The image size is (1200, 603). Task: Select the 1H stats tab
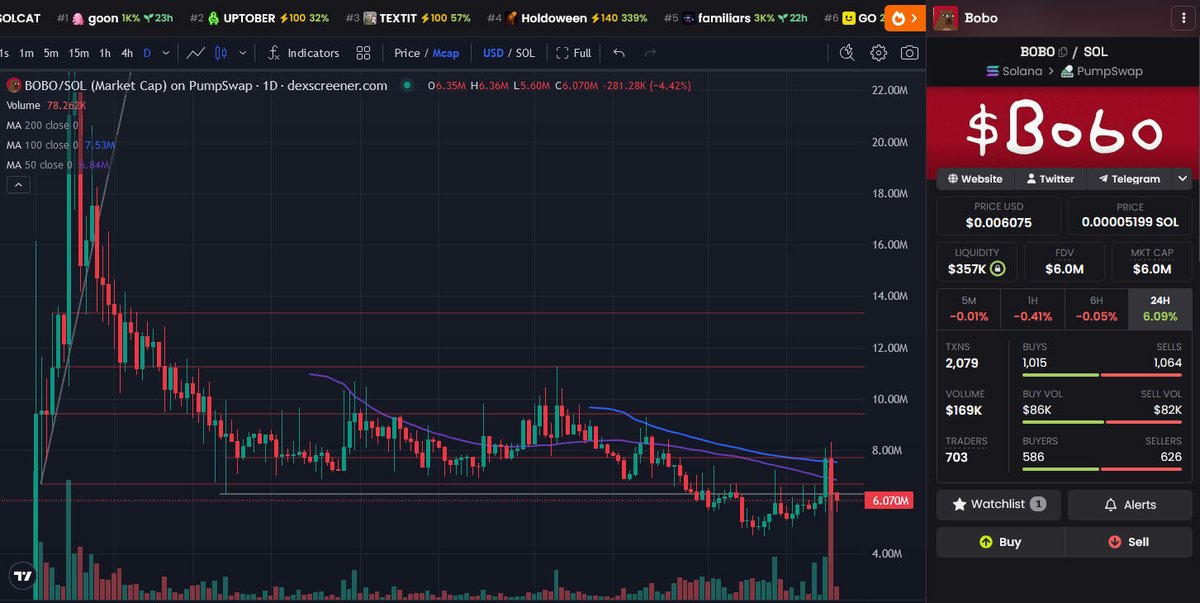1032,309
